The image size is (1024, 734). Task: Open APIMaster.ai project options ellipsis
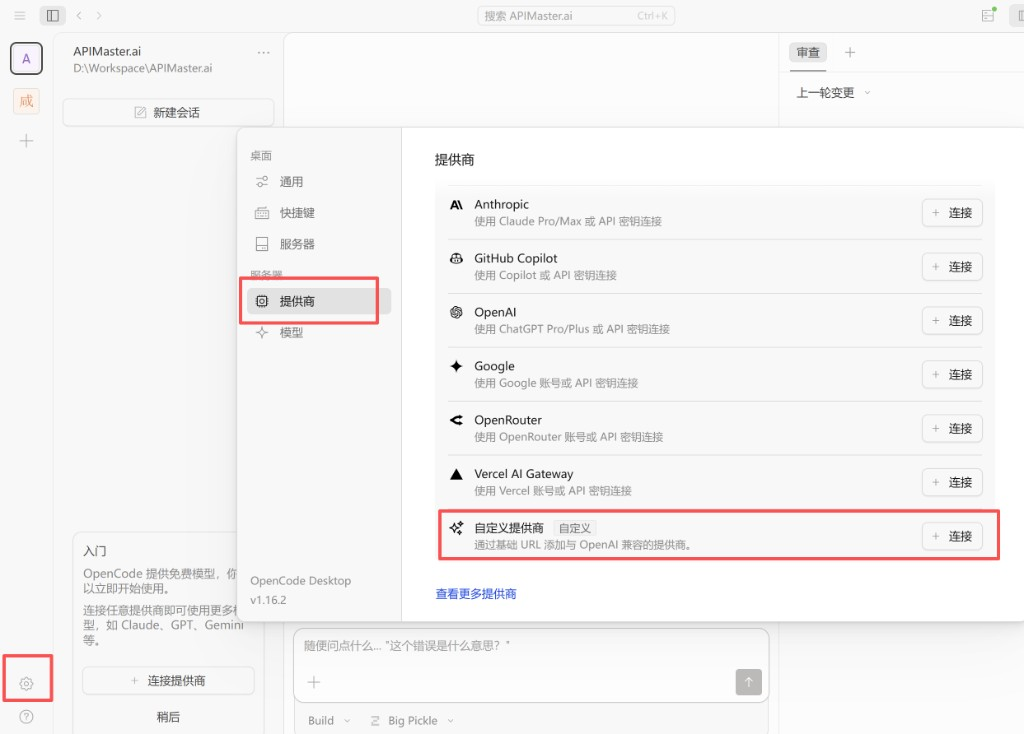[x=263, y=52]
